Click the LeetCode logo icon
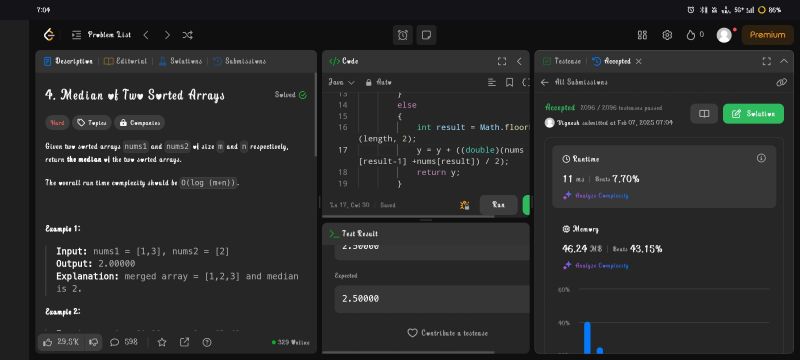Image resolution: width=800 pixels, height=360 pixels. point(49,35)
